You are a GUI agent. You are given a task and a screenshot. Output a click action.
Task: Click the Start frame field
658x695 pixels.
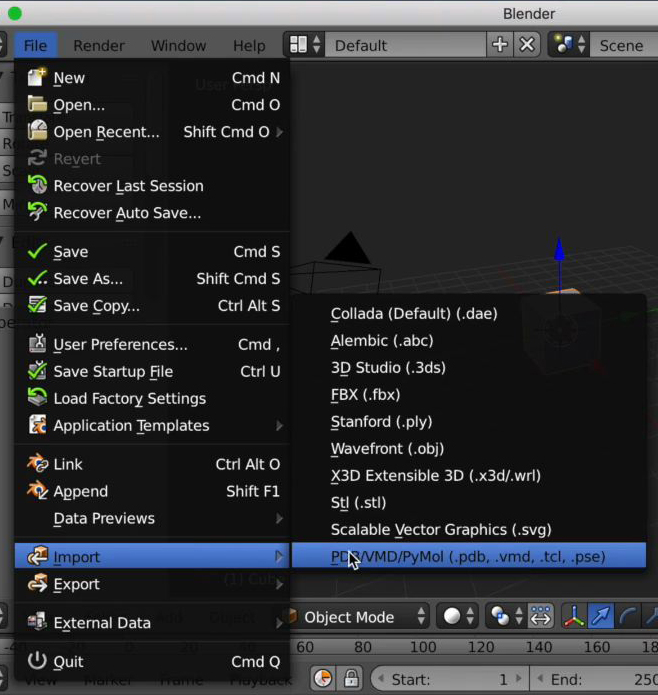pos(450,679)
